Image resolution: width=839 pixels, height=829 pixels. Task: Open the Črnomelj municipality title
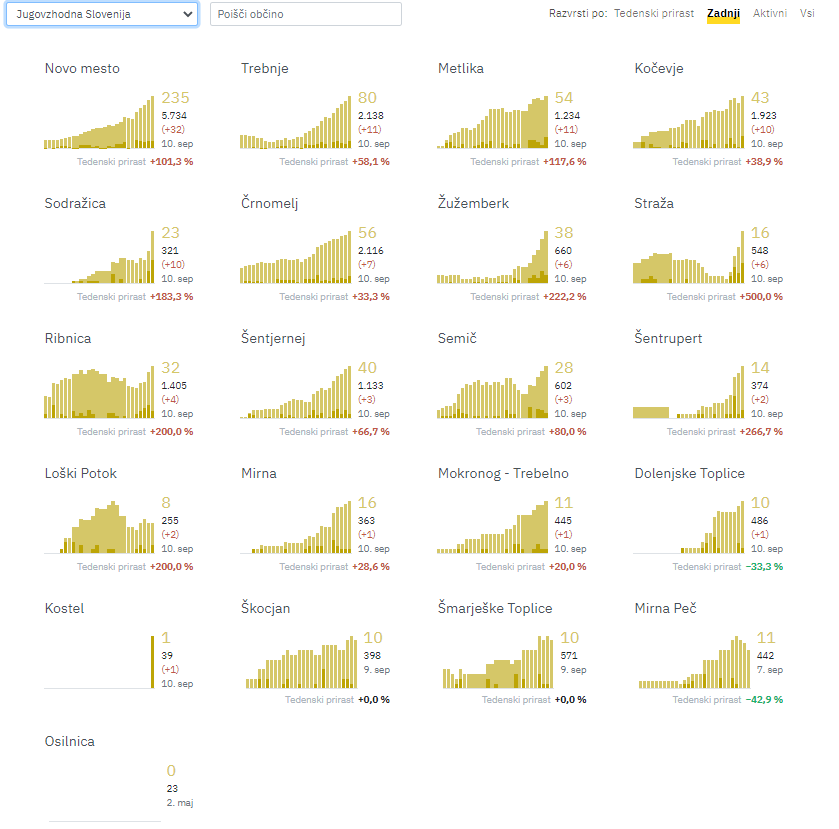click(x=269, y=203)
